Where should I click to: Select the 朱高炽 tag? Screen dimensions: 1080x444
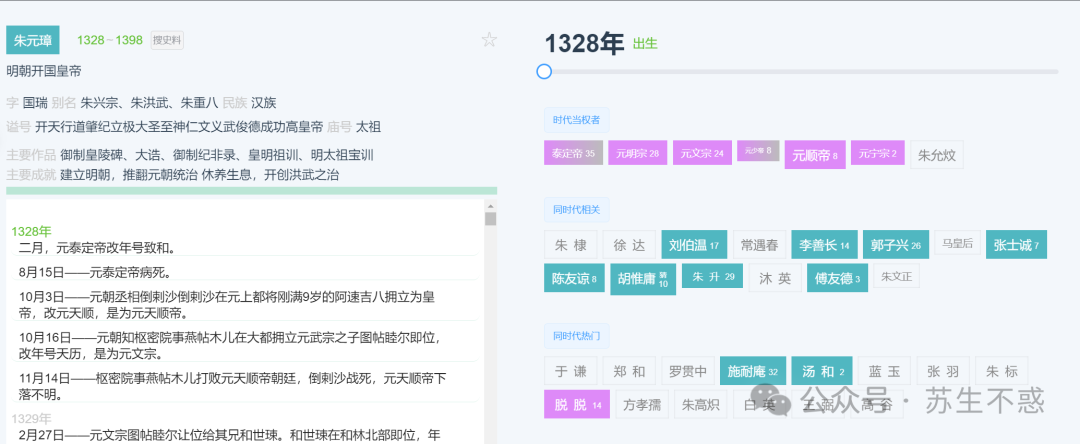point(700,404)
